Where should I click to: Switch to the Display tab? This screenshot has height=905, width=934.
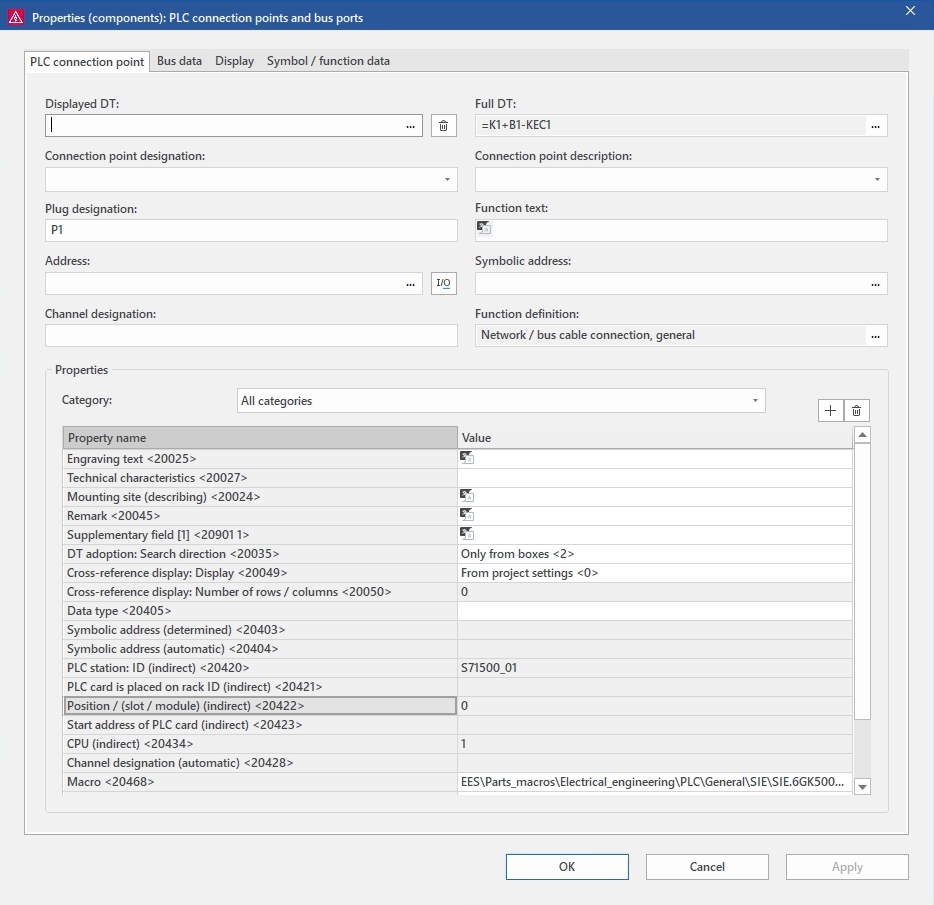point(234,61)
